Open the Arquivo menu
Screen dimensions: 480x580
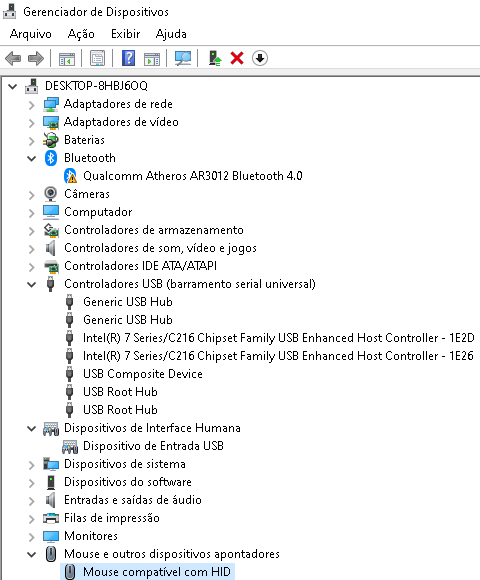pos(31,34)
